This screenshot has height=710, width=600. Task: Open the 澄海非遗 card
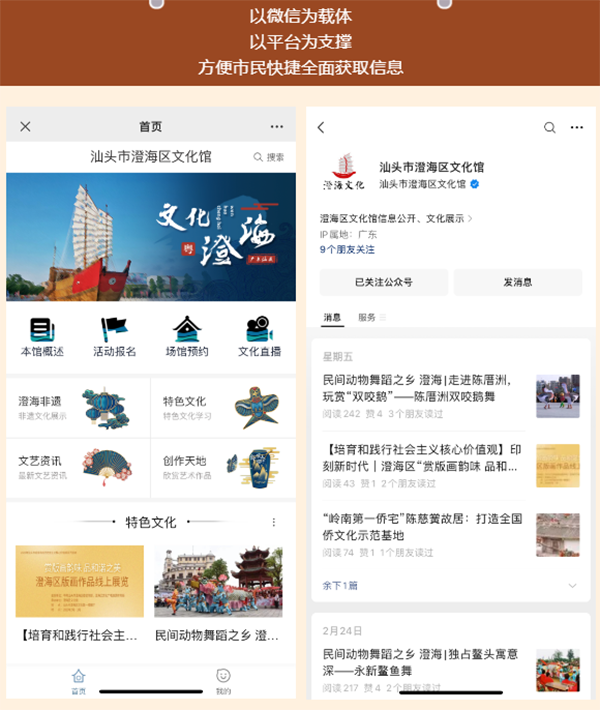pyautogui.click(x=78, y=408)
